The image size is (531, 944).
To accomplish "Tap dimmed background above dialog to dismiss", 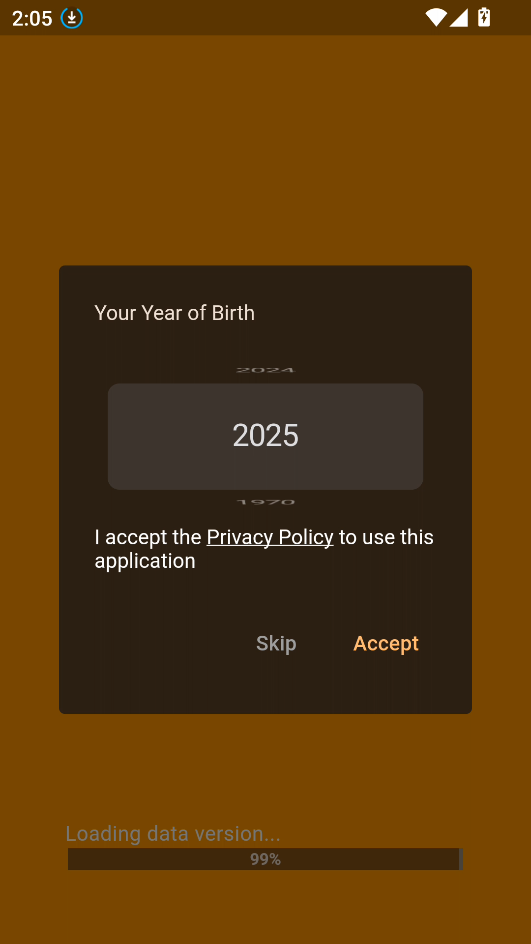I will 266,151.
